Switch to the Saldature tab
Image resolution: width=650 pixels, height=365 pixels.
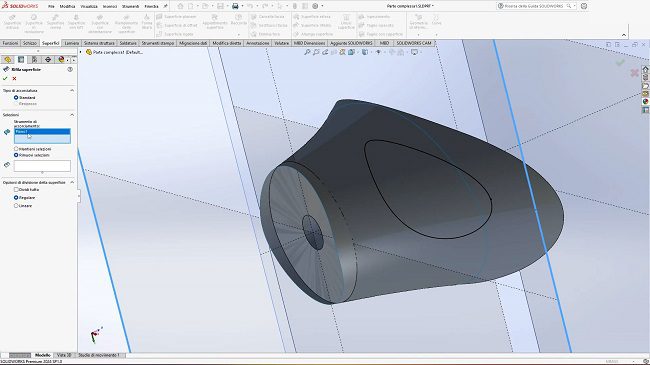click(128, 43)
